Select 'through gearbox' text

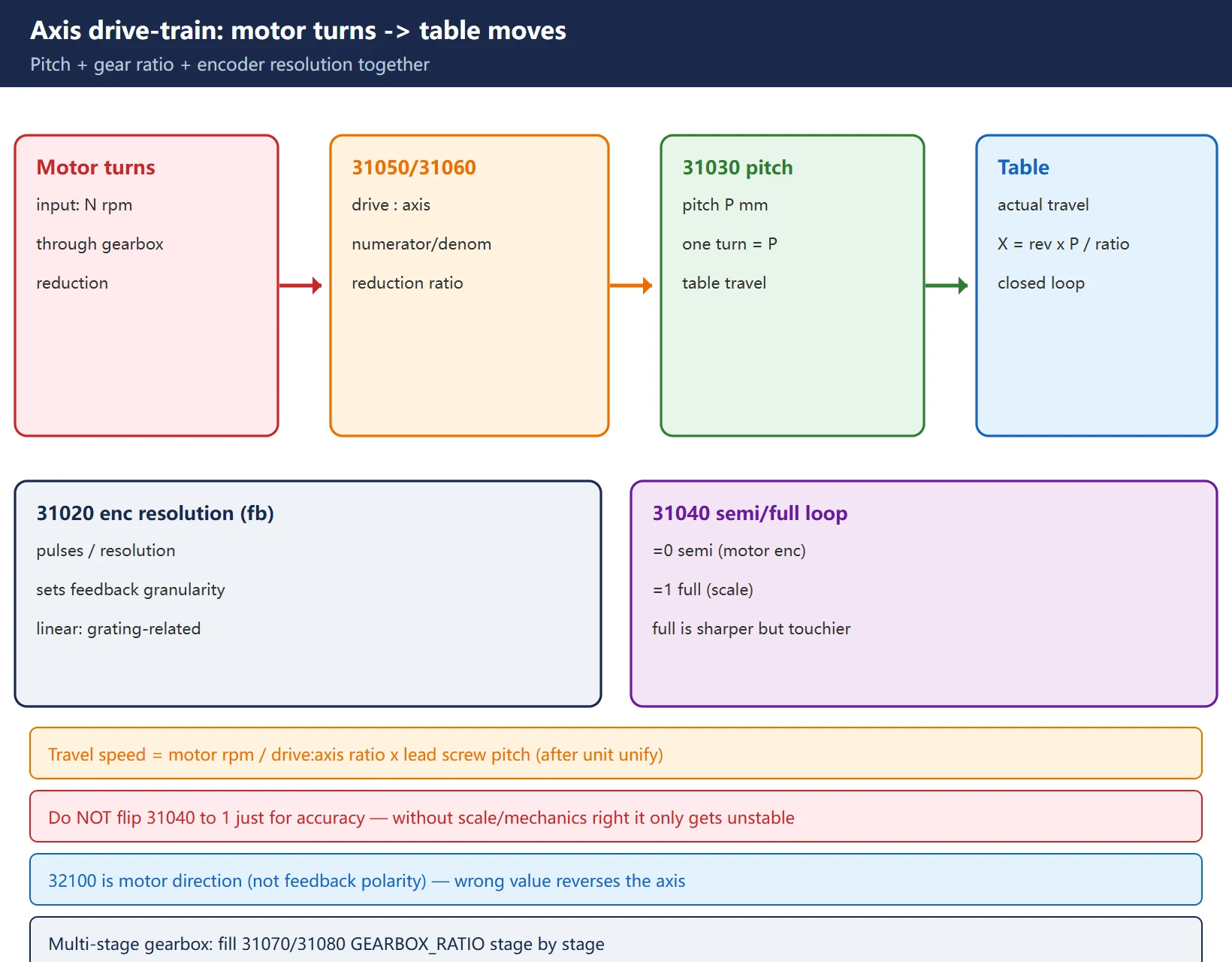tap(100, 244)
